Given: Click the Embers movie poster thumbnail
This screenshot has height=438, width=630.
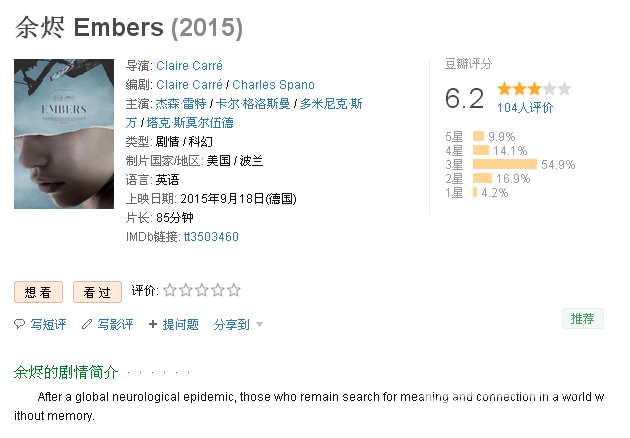Looking at the screenshot, I should point(64,134).
